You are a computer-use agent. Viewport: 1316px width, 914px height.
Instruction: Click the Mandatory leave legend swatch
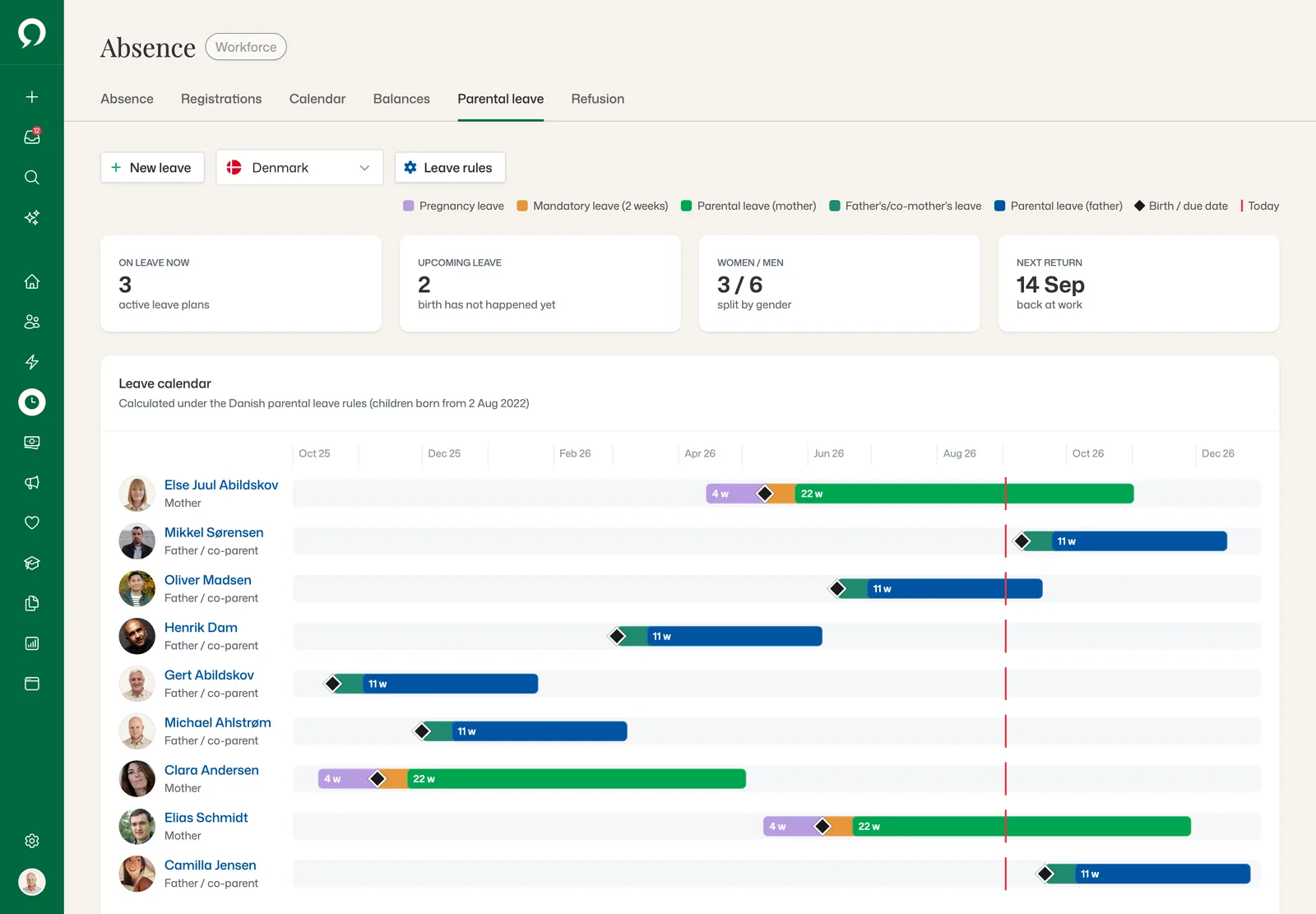click(x=522, y=206)
